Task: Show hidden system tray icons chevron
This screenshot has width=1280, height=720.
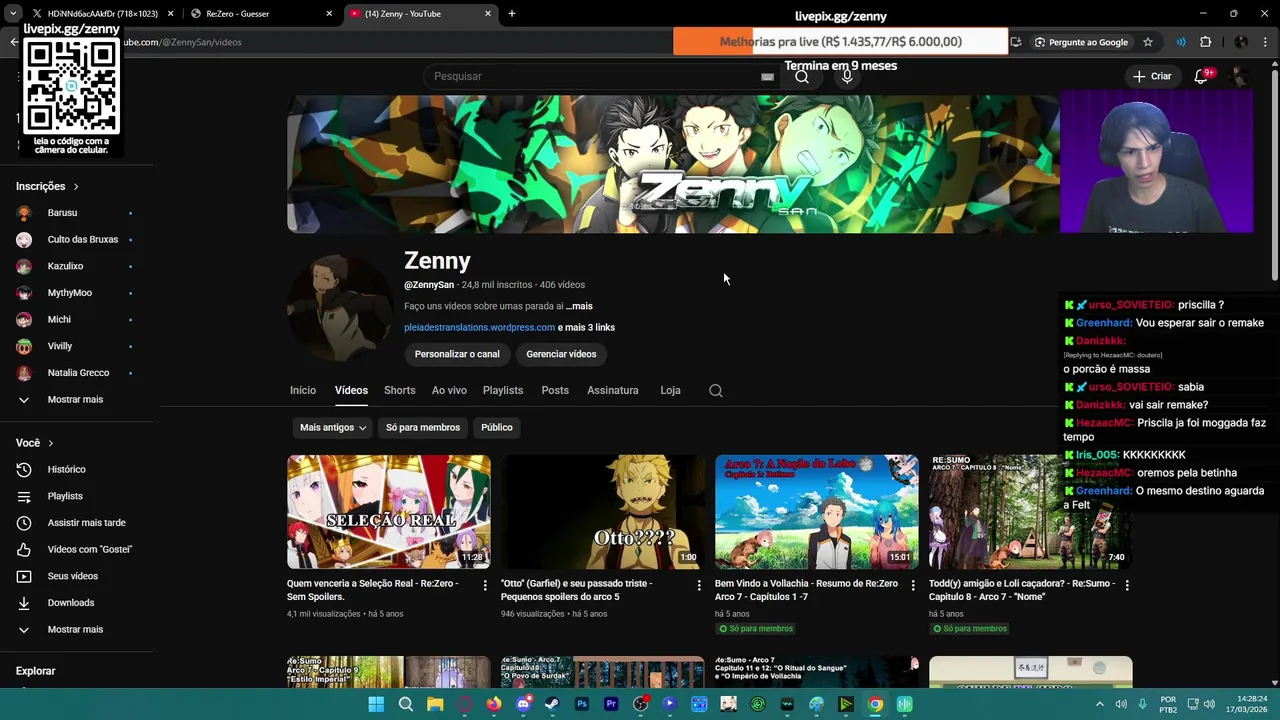Action: click(x=1100, y=705)
